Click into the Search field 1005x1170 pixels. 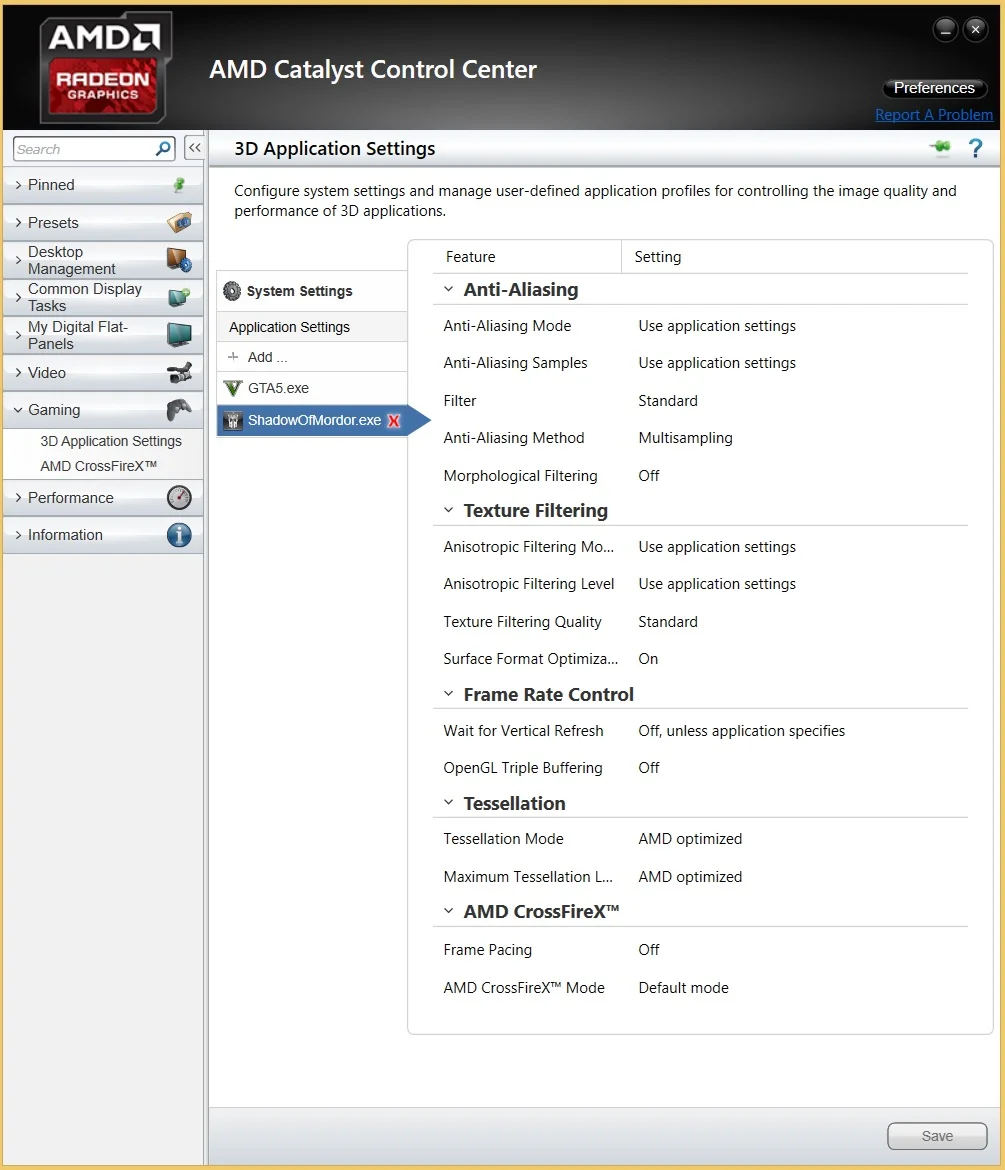pos(84,149)
